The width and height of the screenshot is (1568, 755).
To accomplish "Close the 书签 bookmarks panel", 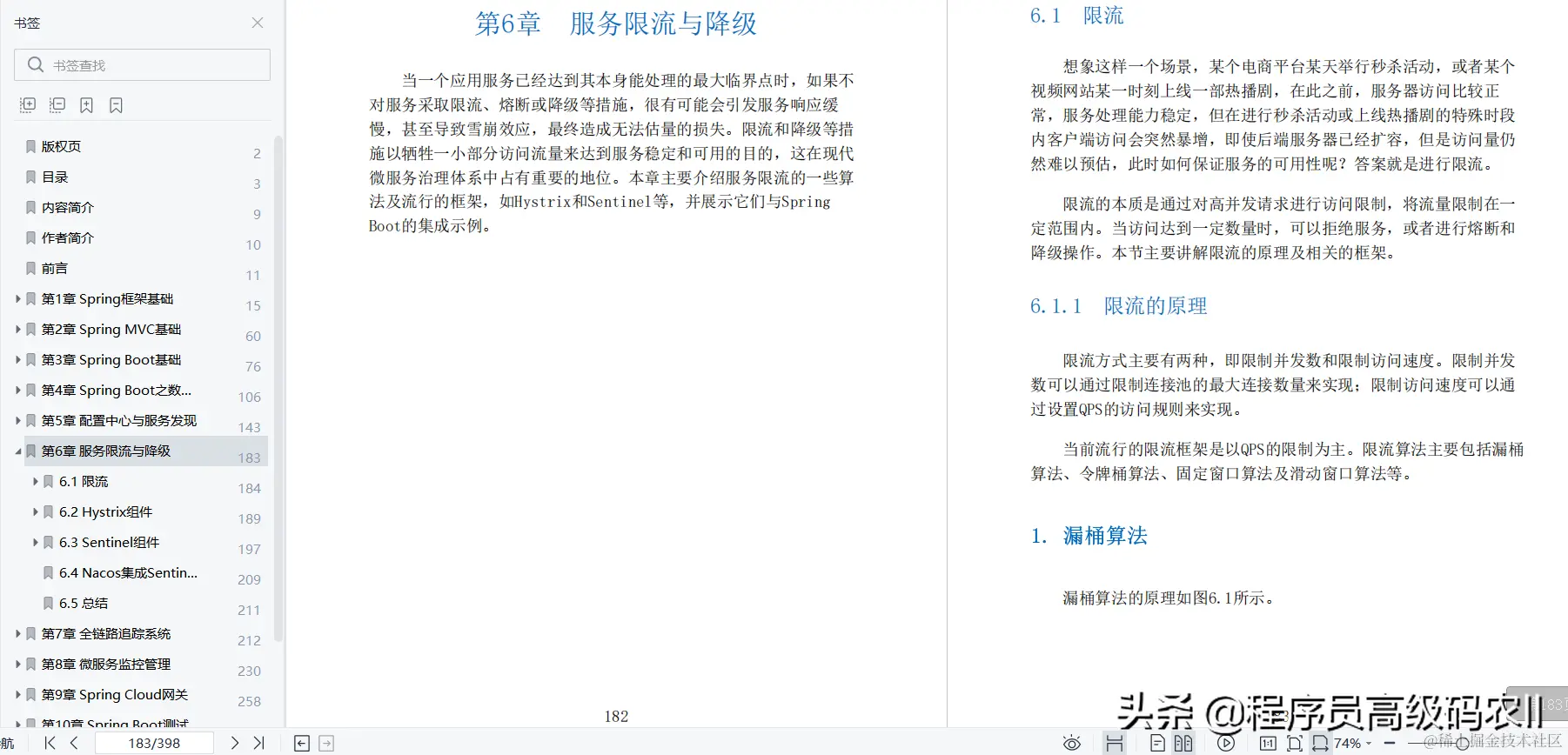I will pyautogui.click(x=258, y=23).
